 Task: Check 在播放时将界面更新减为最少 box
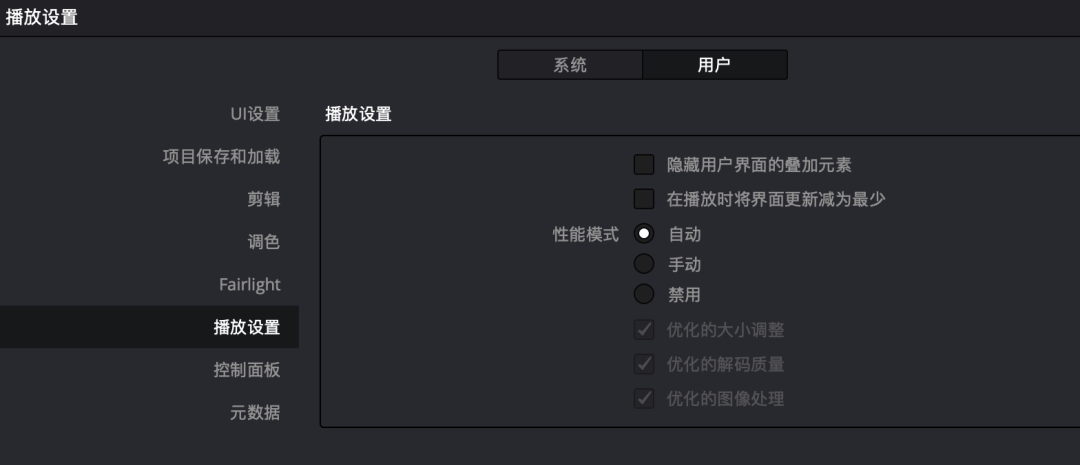[644, 199]
